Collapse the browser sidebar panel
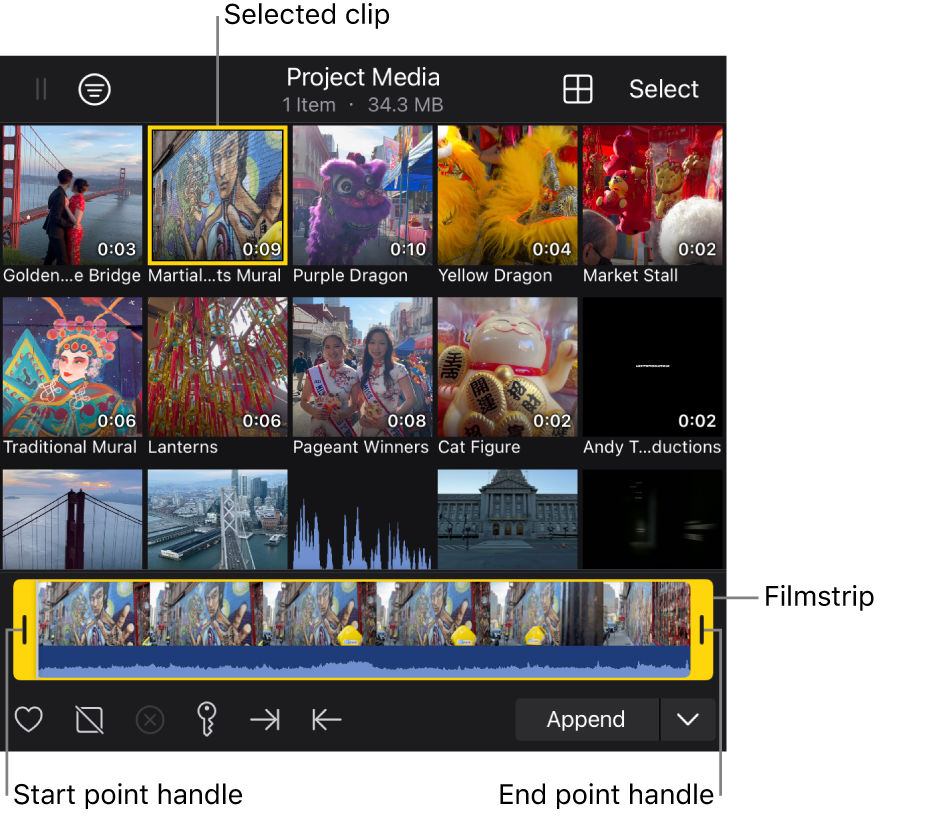The image size is (926, 822). coord(41,89)
